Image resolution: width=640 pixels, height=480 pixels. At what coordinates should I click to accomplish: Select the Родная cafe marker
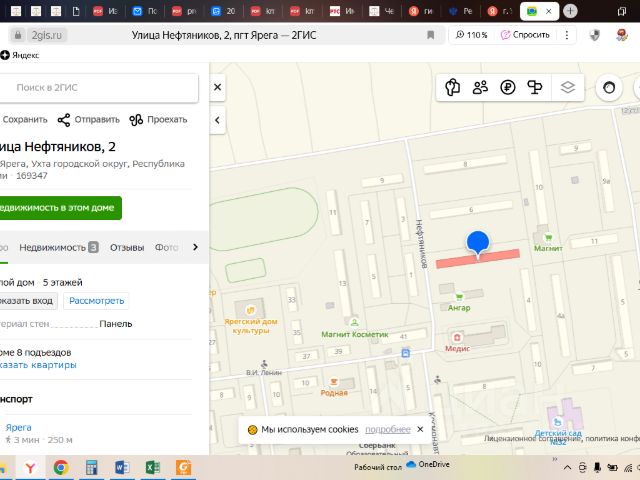[x=334, y=382]
